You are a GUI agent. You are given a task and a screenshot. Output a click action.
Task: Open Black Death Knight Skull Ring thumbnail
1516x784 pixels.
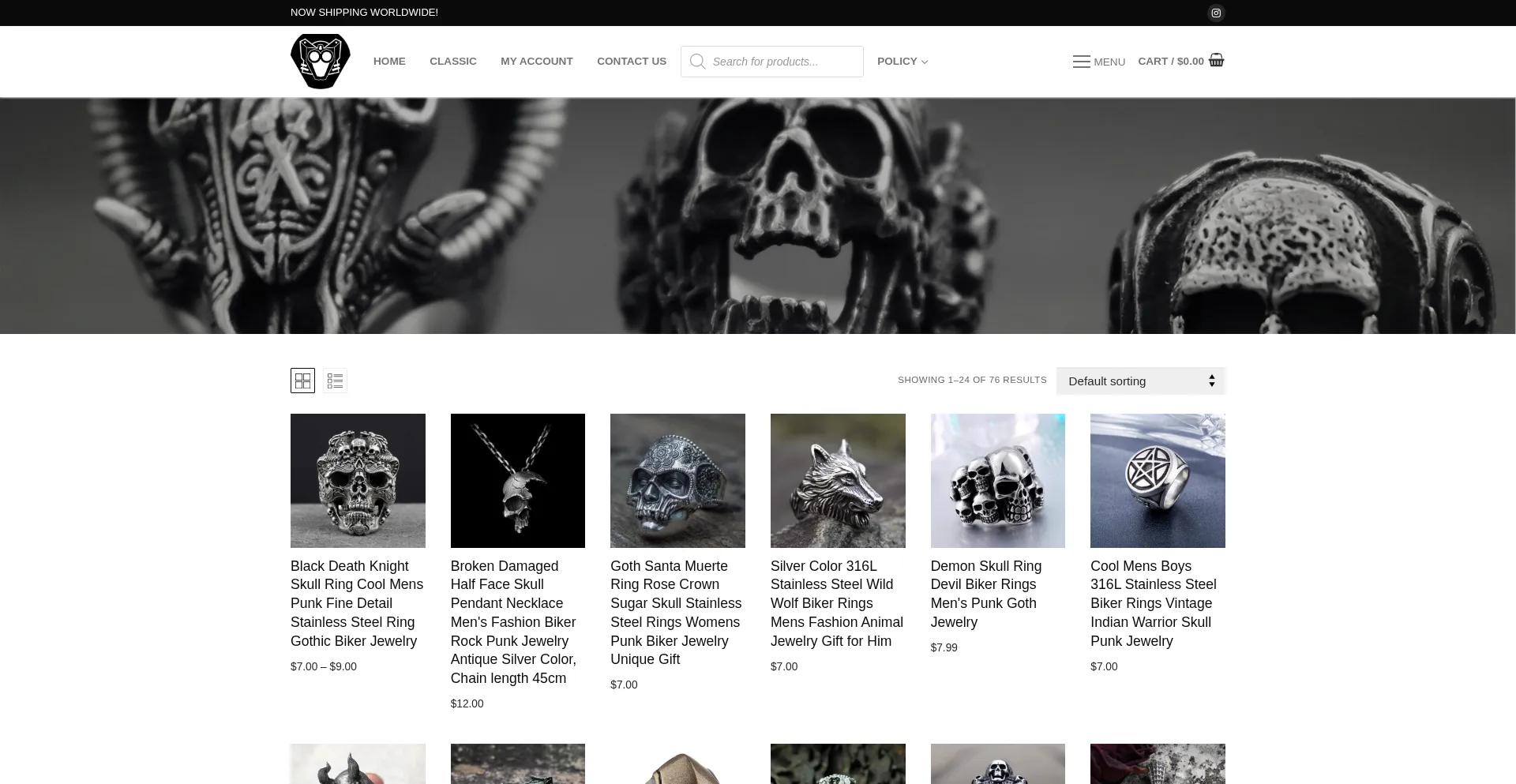click(358, 480)
